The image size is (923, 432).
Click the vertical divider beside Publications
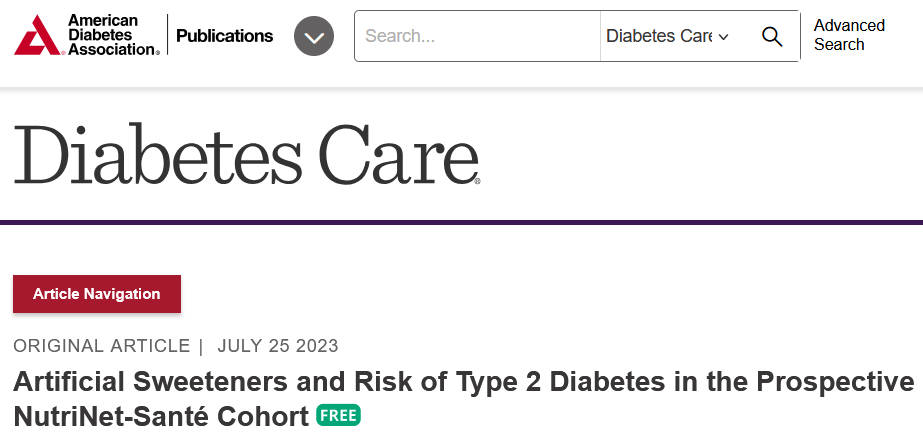(167, 35)
